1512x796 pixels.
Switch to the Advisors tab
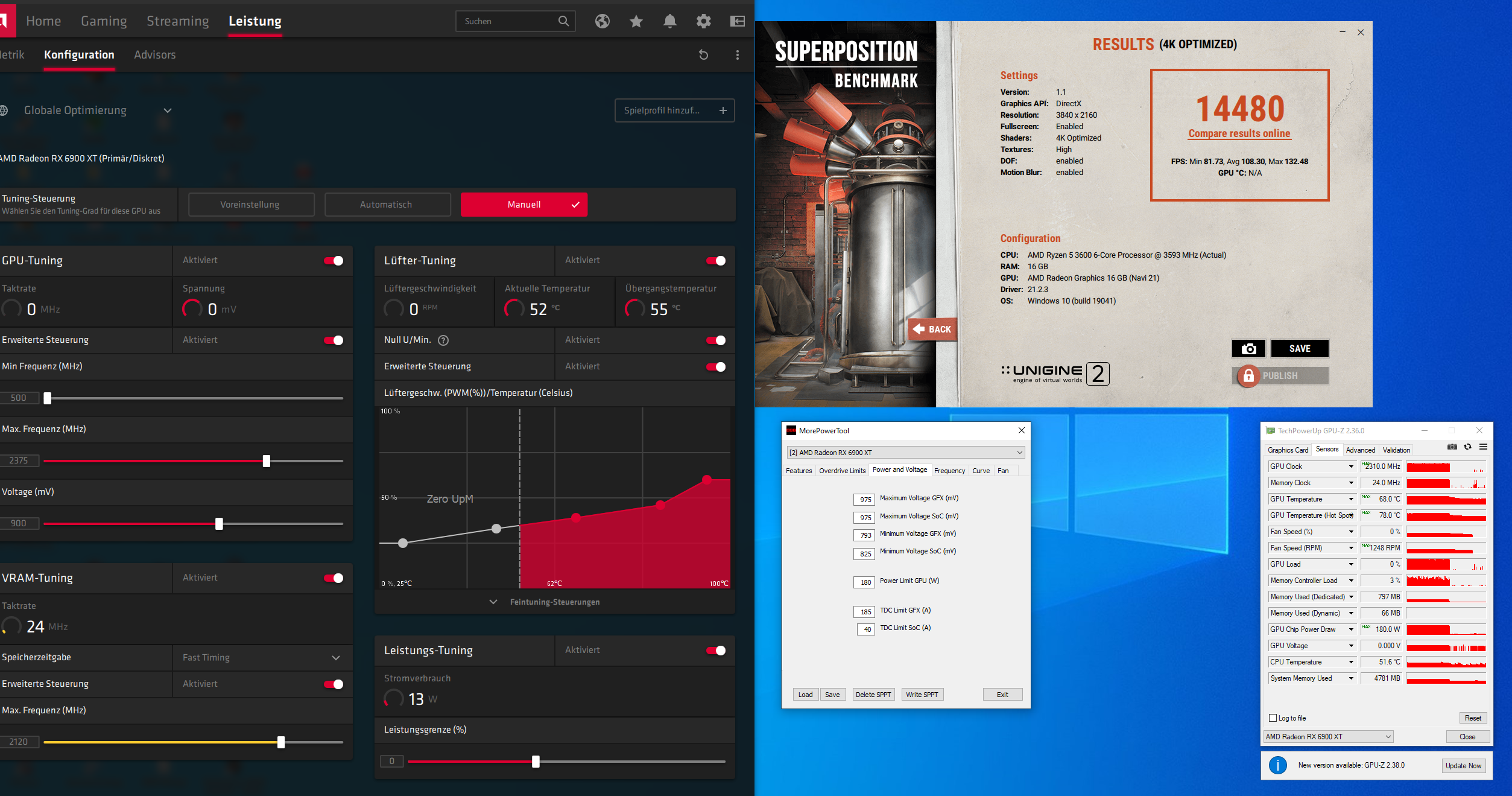click(x=154, y=55)
